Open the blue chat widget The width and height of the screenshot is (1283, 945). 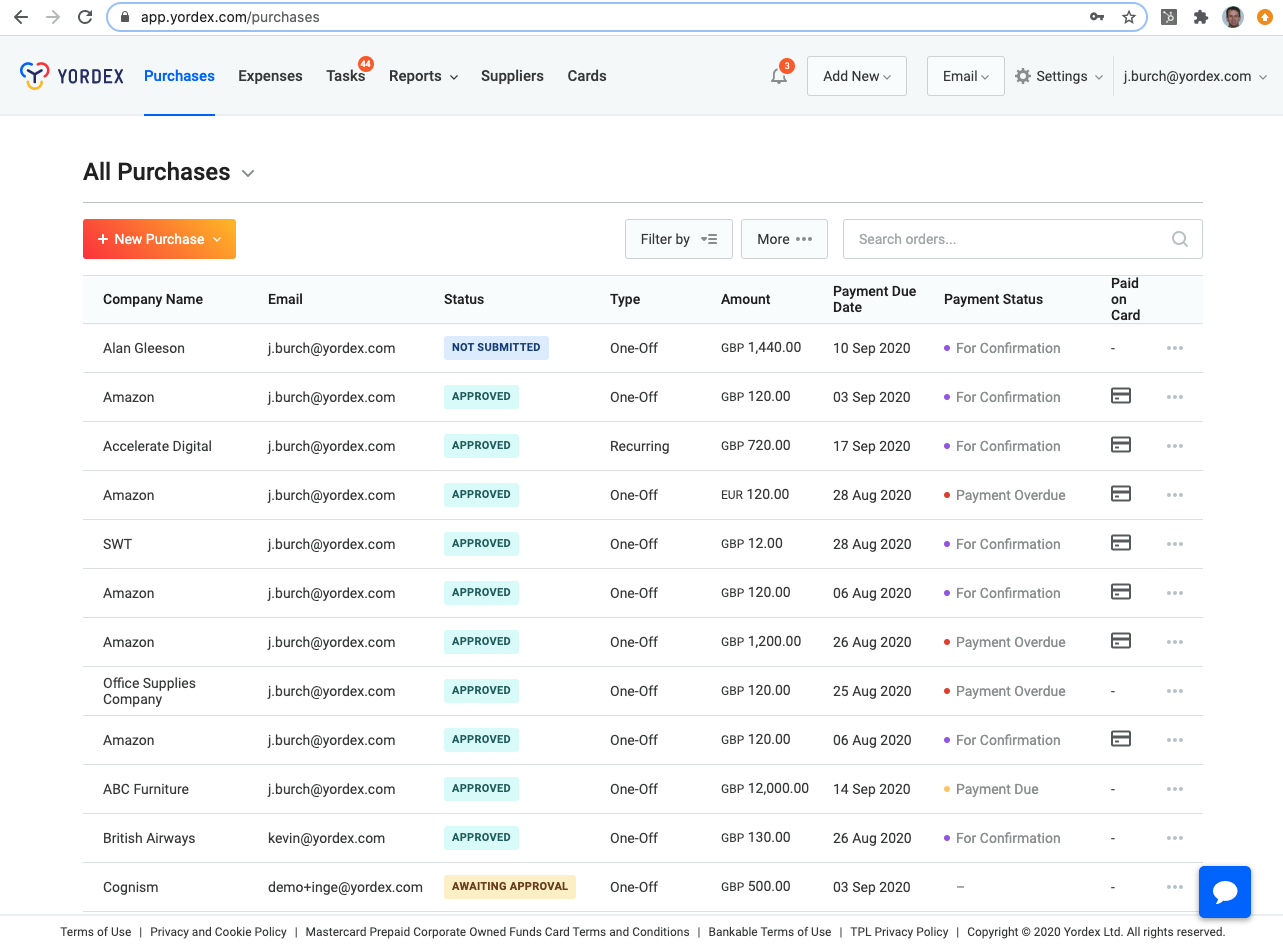1225,892
